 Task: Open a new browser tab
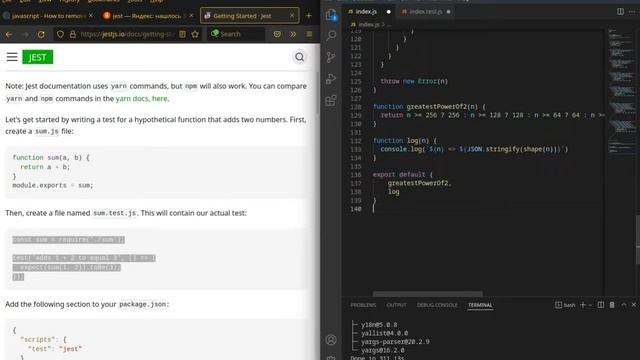309,16
